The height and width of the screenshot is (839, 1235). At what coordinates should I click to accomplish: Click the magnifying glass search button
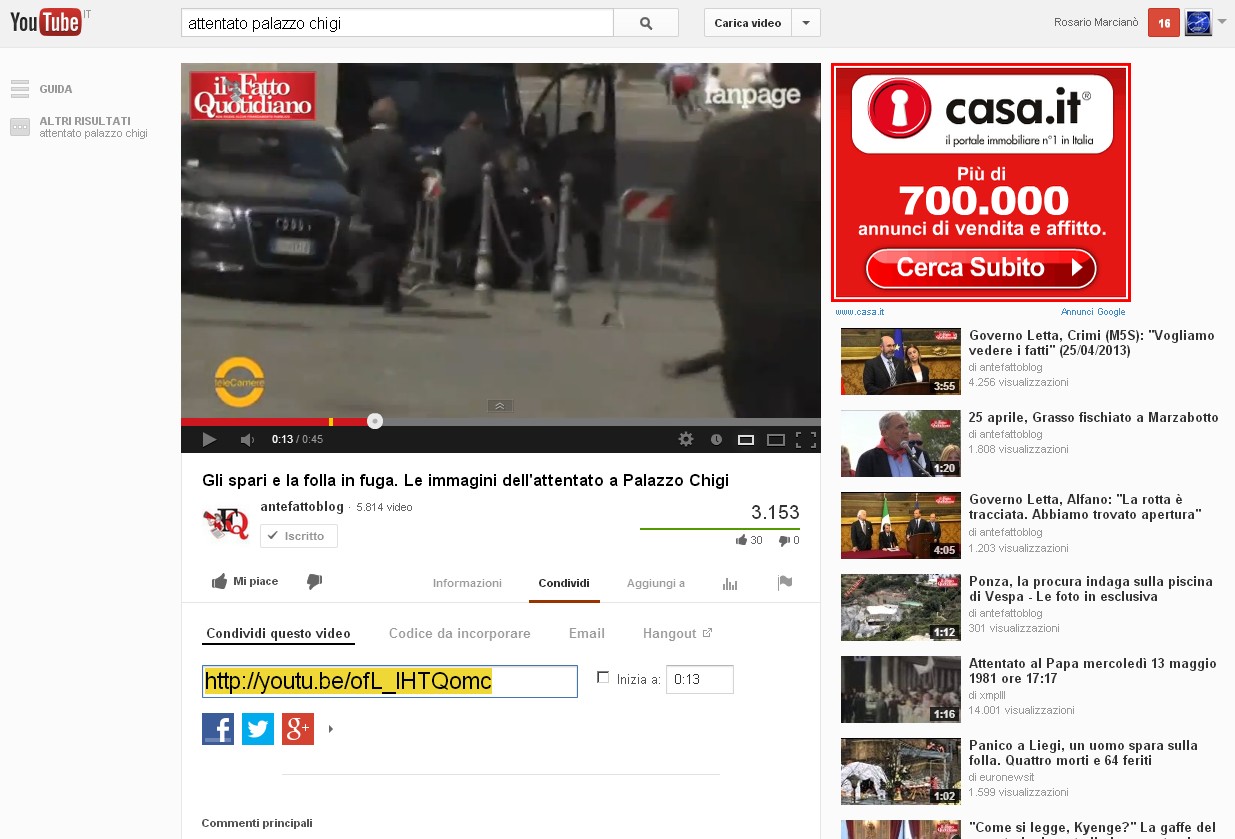tap(646, 23)
